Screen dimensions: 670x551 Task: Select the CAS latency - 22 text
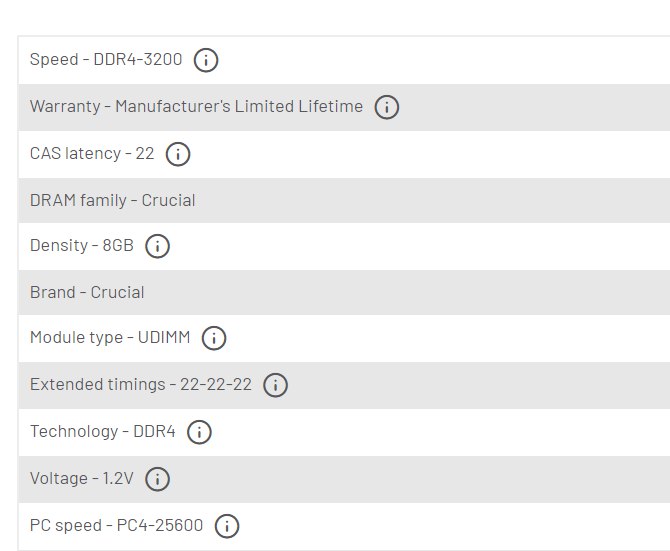click(92, 153)
